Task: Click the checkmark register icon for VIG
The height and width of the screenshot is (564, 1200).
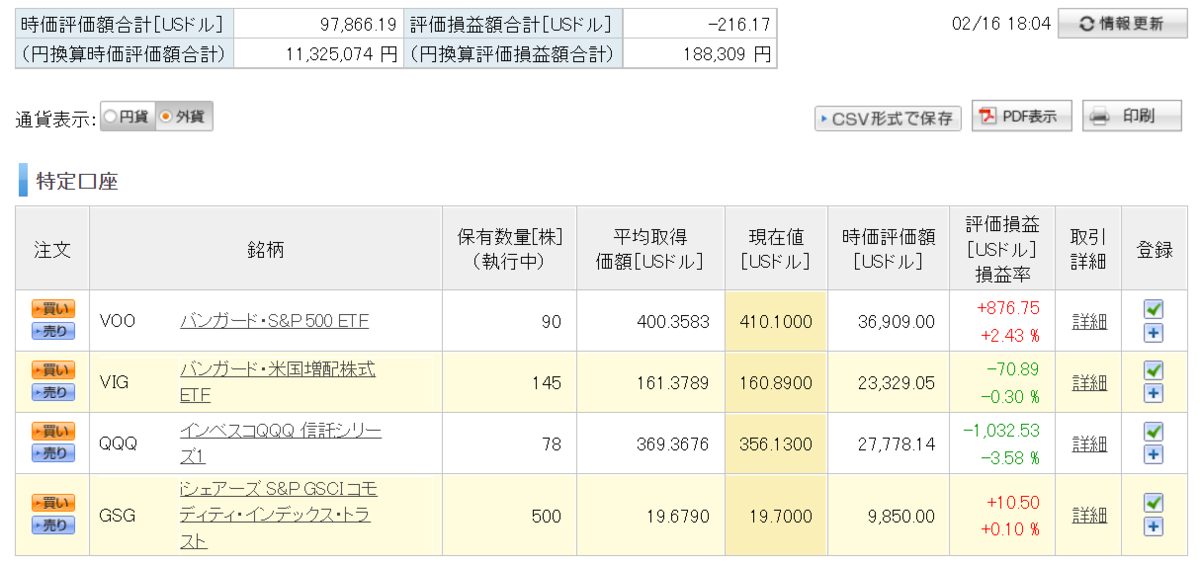Action: click(x=1153, y=371)
